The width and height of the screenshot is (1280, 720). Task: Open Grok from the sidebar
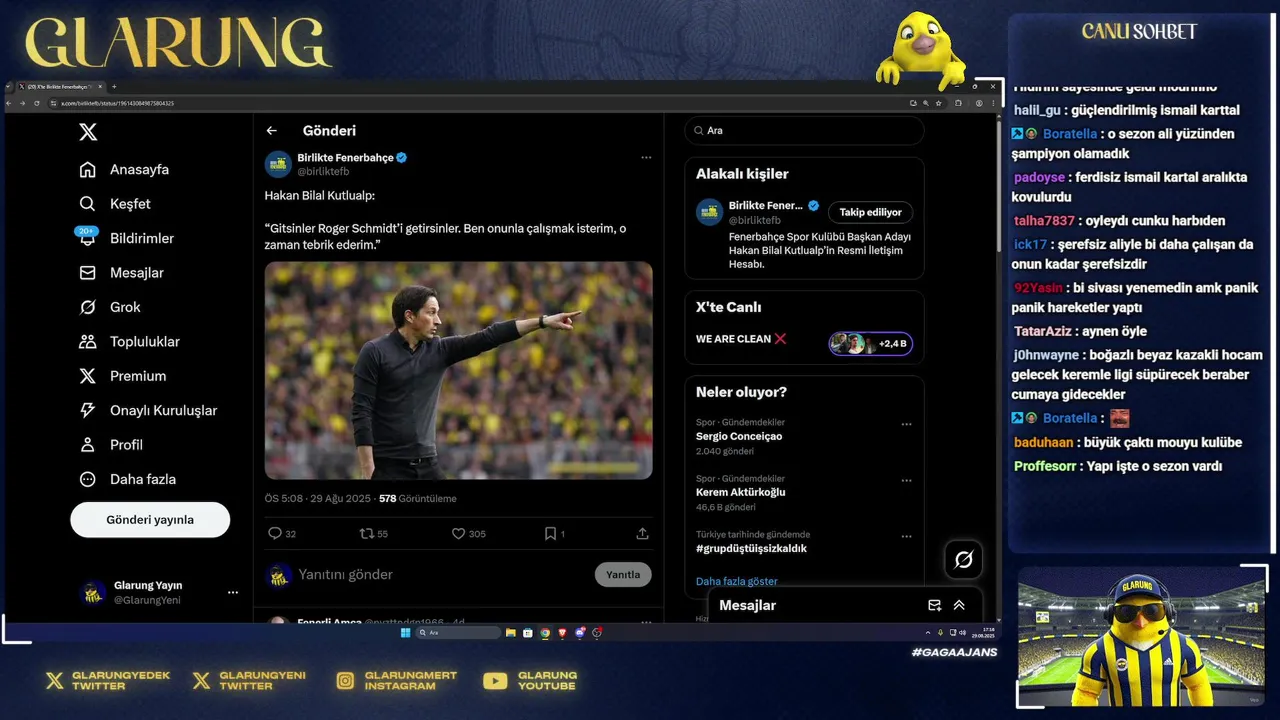pos(110,307)
